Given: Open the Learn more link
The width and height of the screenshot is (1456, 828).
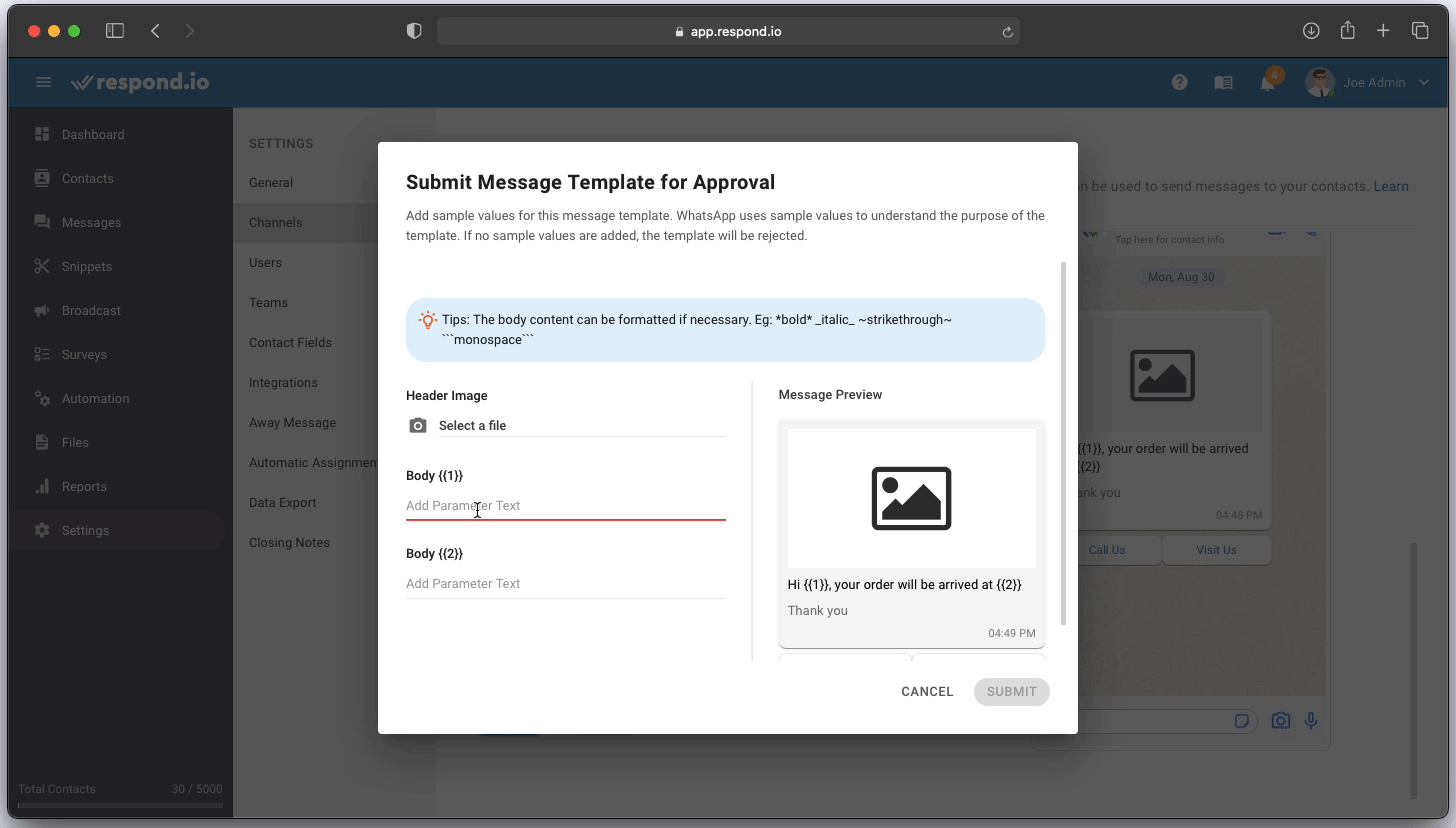Looking at the screenshot, I should pos(1391,186).
